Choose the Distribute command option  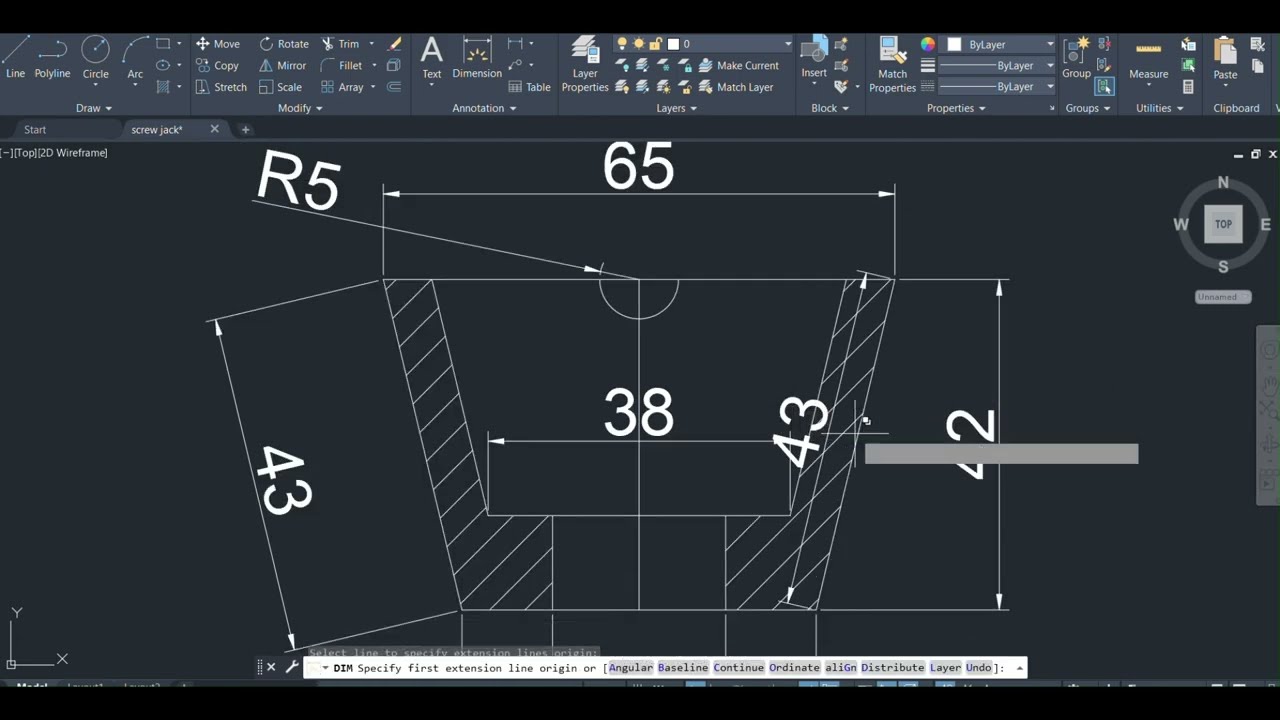click(893, 668)
